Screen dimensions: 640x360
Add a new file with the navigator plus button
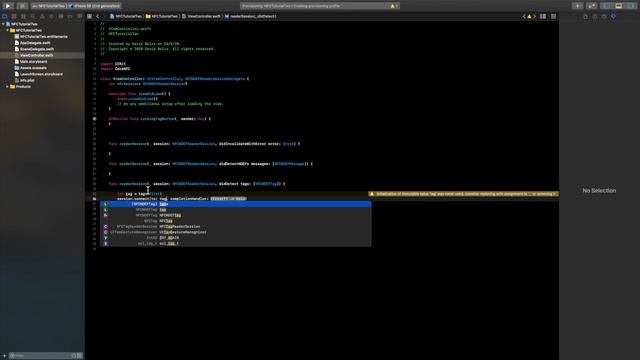coord(4,356)
